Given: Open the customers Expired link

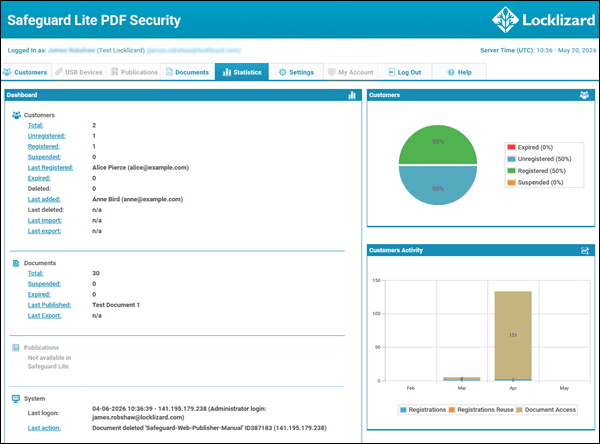Looking at the screenshot, I should point(39,178).
